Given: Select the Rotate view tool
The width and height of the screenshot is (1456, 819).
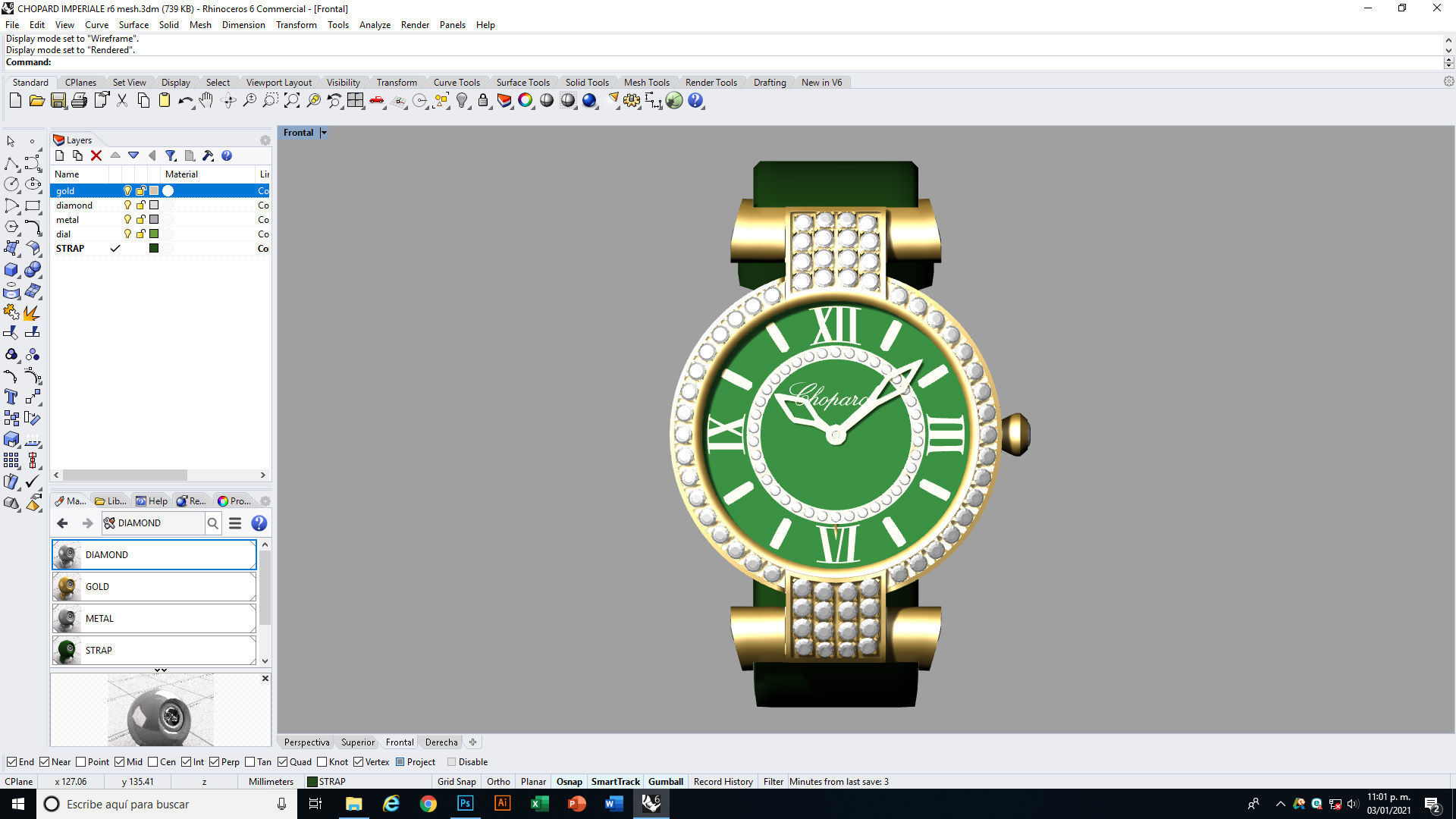Looking at the screenshot, I should [228, 100].
